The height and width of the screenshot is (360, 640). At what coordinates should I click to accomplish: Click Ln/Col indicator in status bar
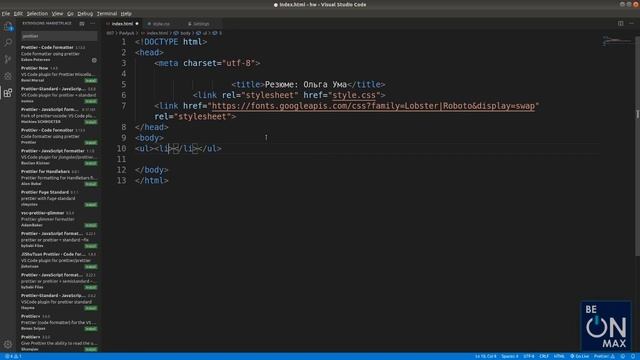point(485,356)
